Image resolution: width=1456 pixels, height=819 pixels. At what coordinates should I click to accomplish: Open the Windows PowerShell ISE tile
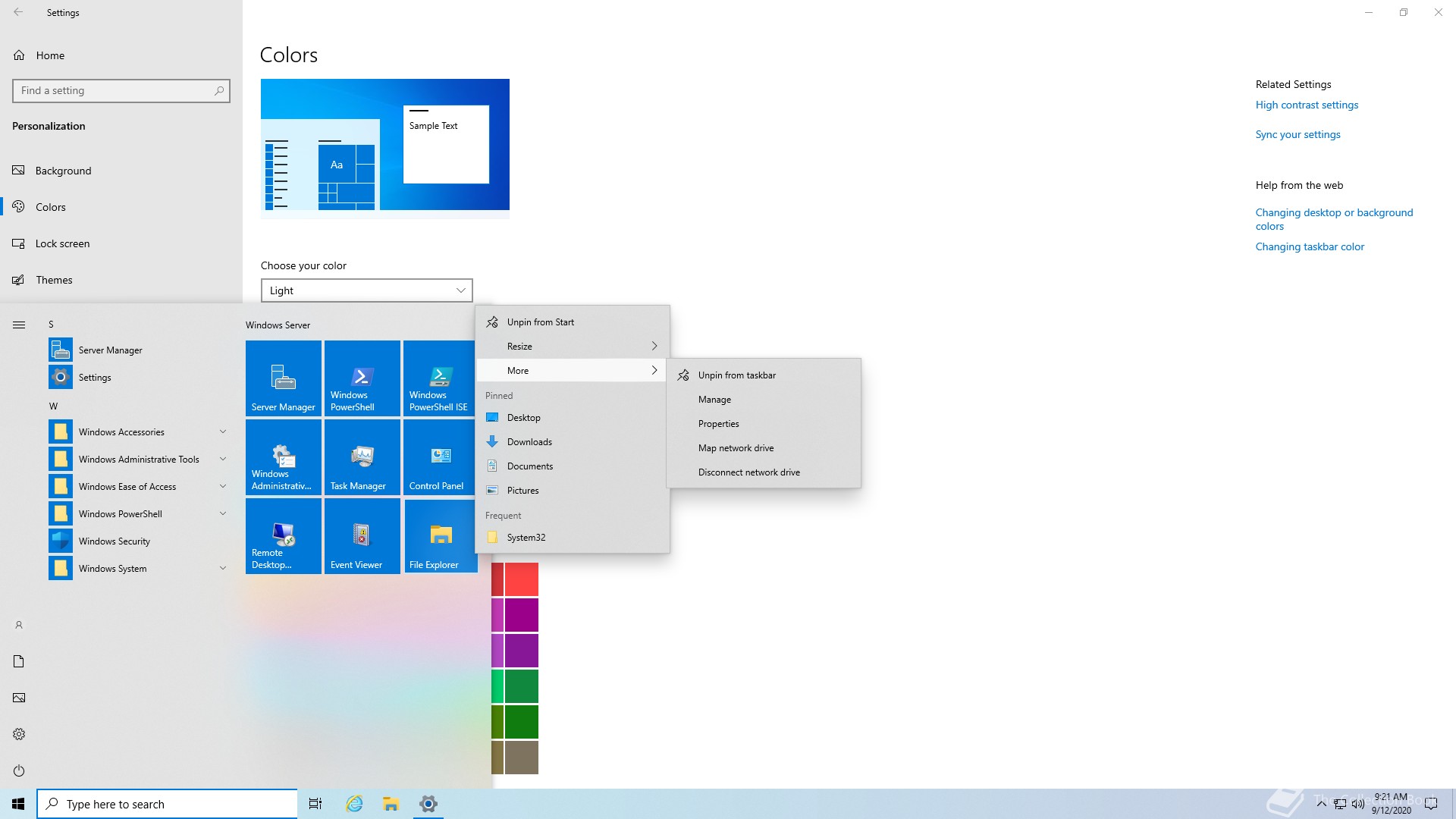pyautogui.click(x=440, y=378)
